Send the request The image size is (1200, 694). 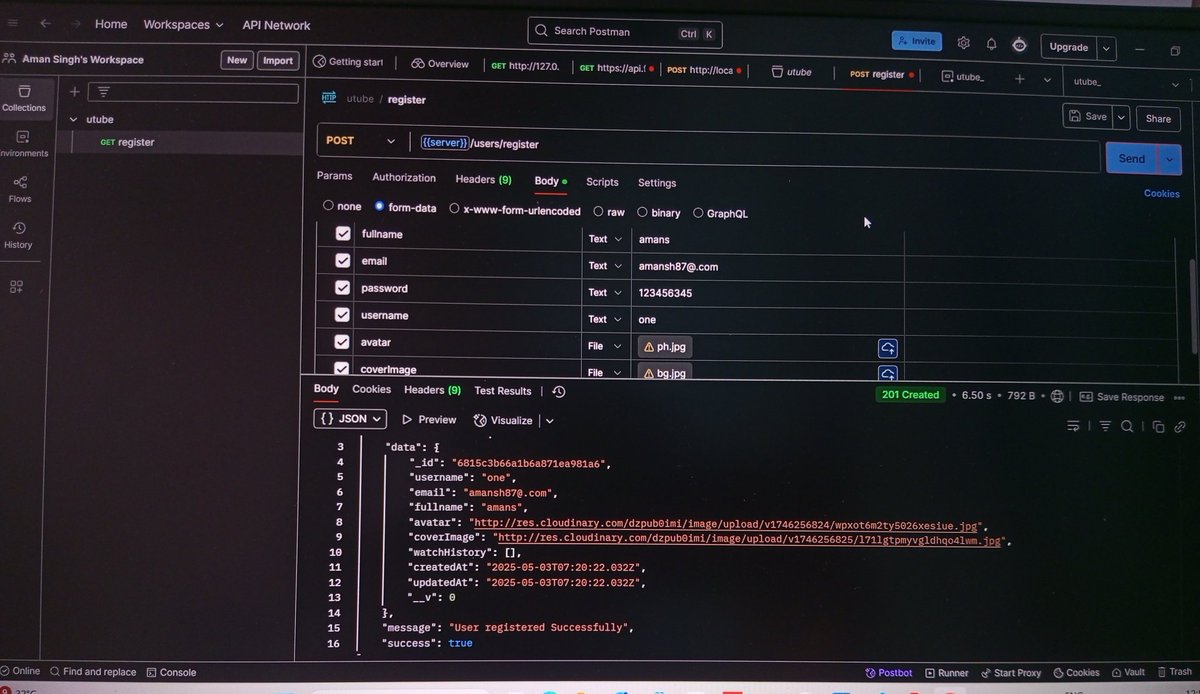coord(1131,159)
